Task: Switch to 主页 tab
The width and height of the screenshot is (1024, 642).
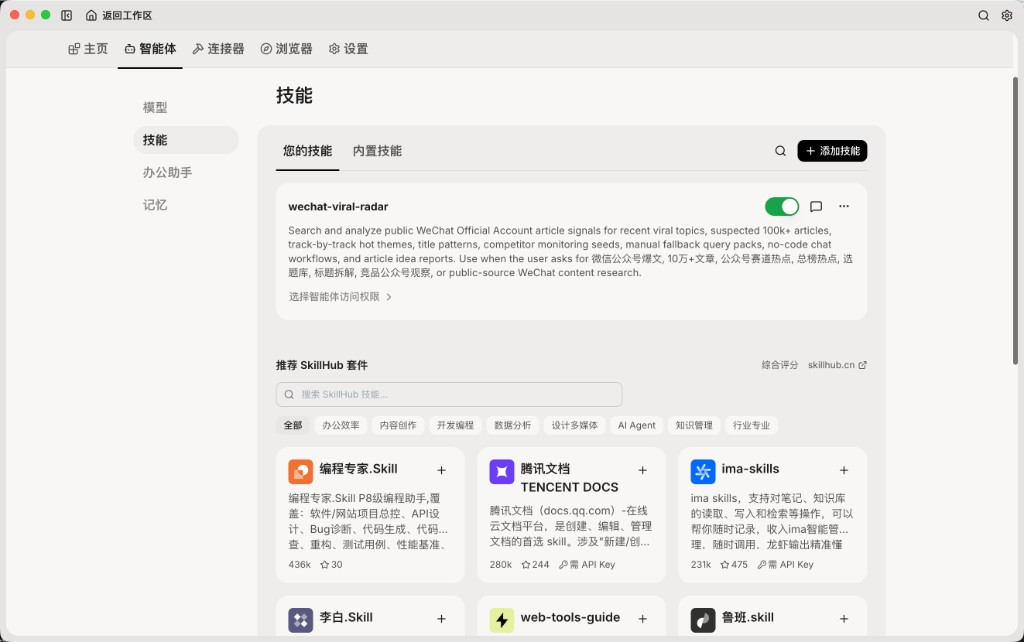Action: (x=88, y=49)
